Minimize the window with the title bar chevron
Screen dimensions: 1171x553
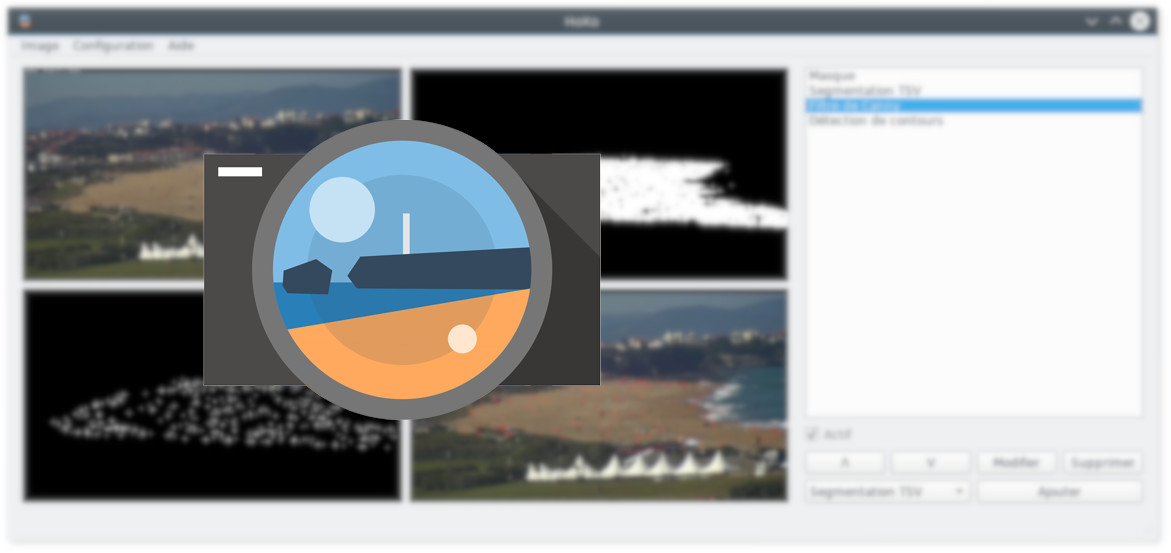1092,21
